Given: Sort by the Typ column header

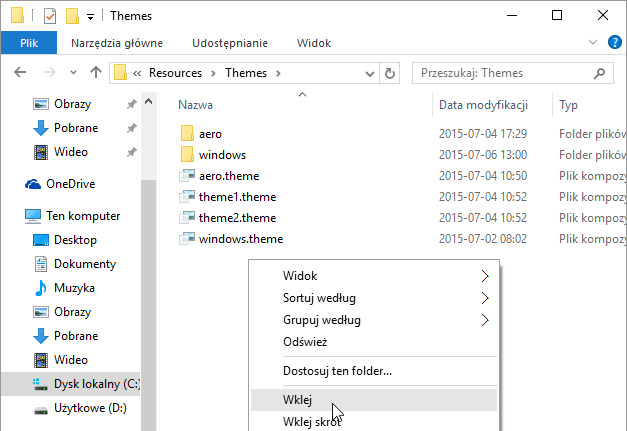Looking at the screenshot, I should pyautogui.click(x=568, y=105).
